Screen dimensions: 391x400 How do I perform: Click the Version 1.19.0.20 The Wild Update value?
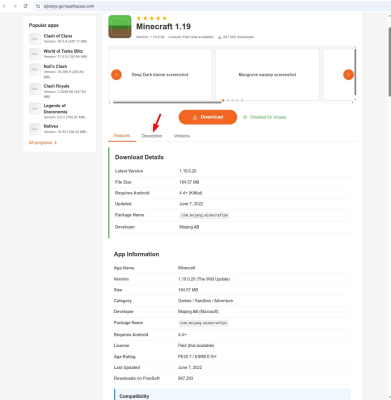[x=204, y=279]
